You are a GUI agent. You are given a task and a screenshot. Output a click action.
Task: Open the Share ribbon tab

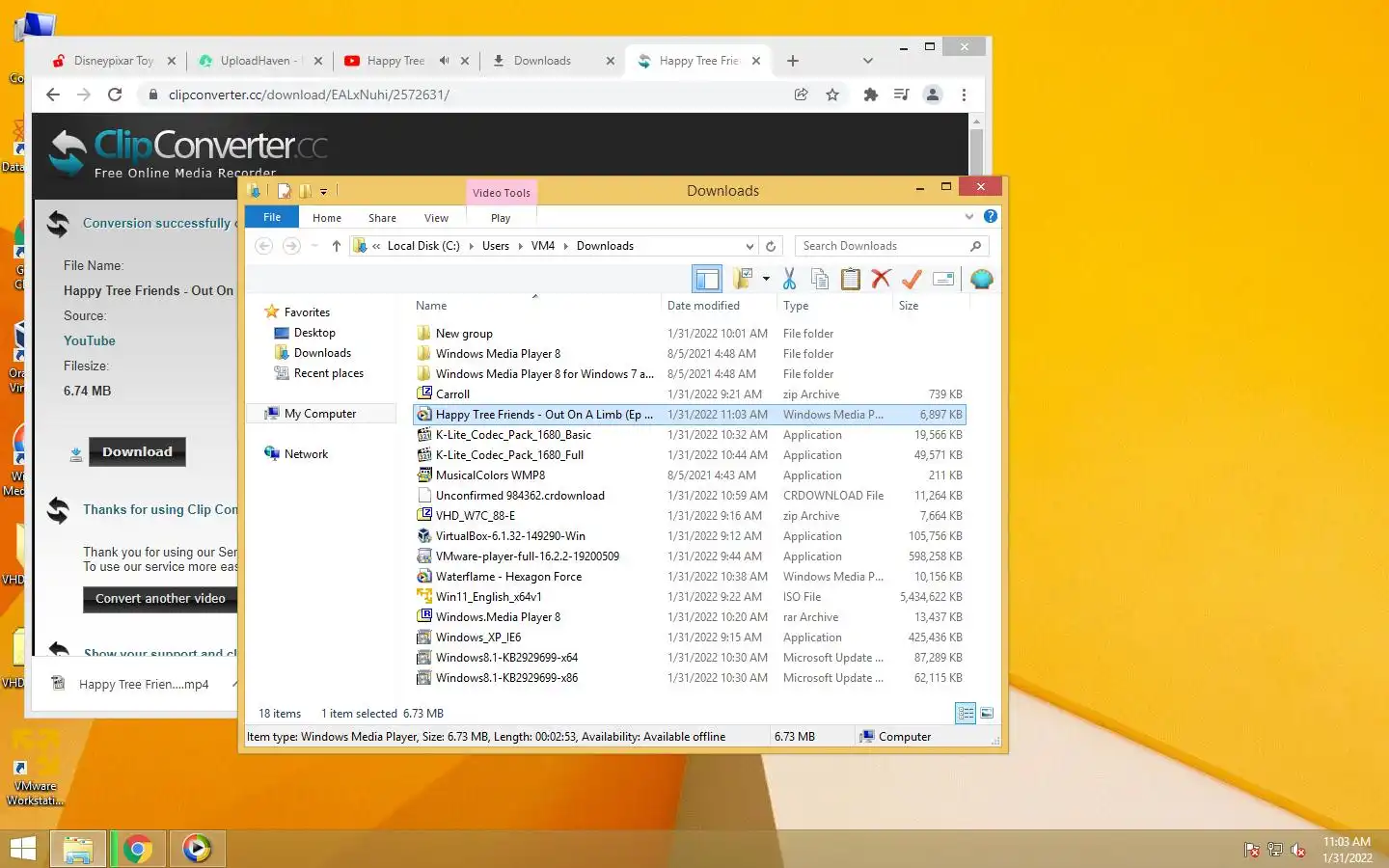coord(382,218)
